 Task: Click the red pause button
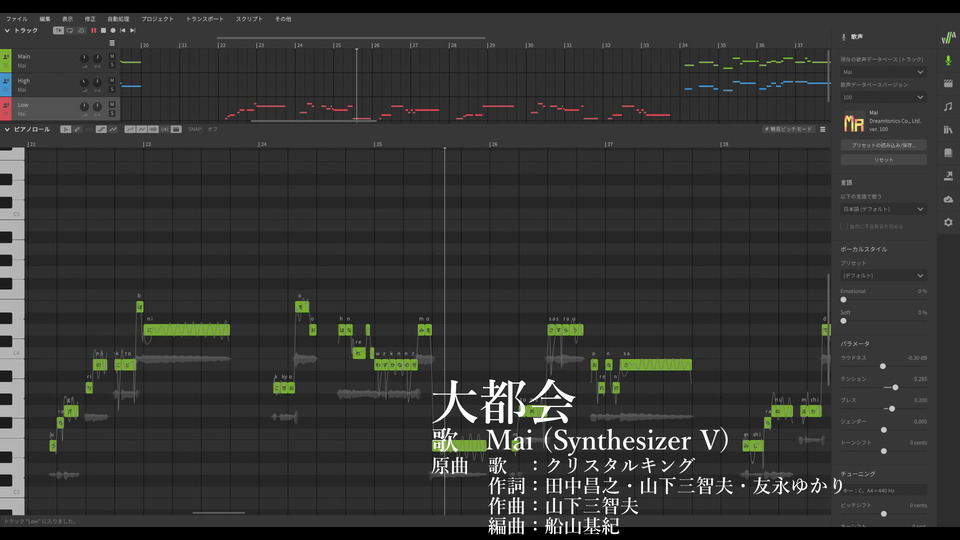[94, 31]
